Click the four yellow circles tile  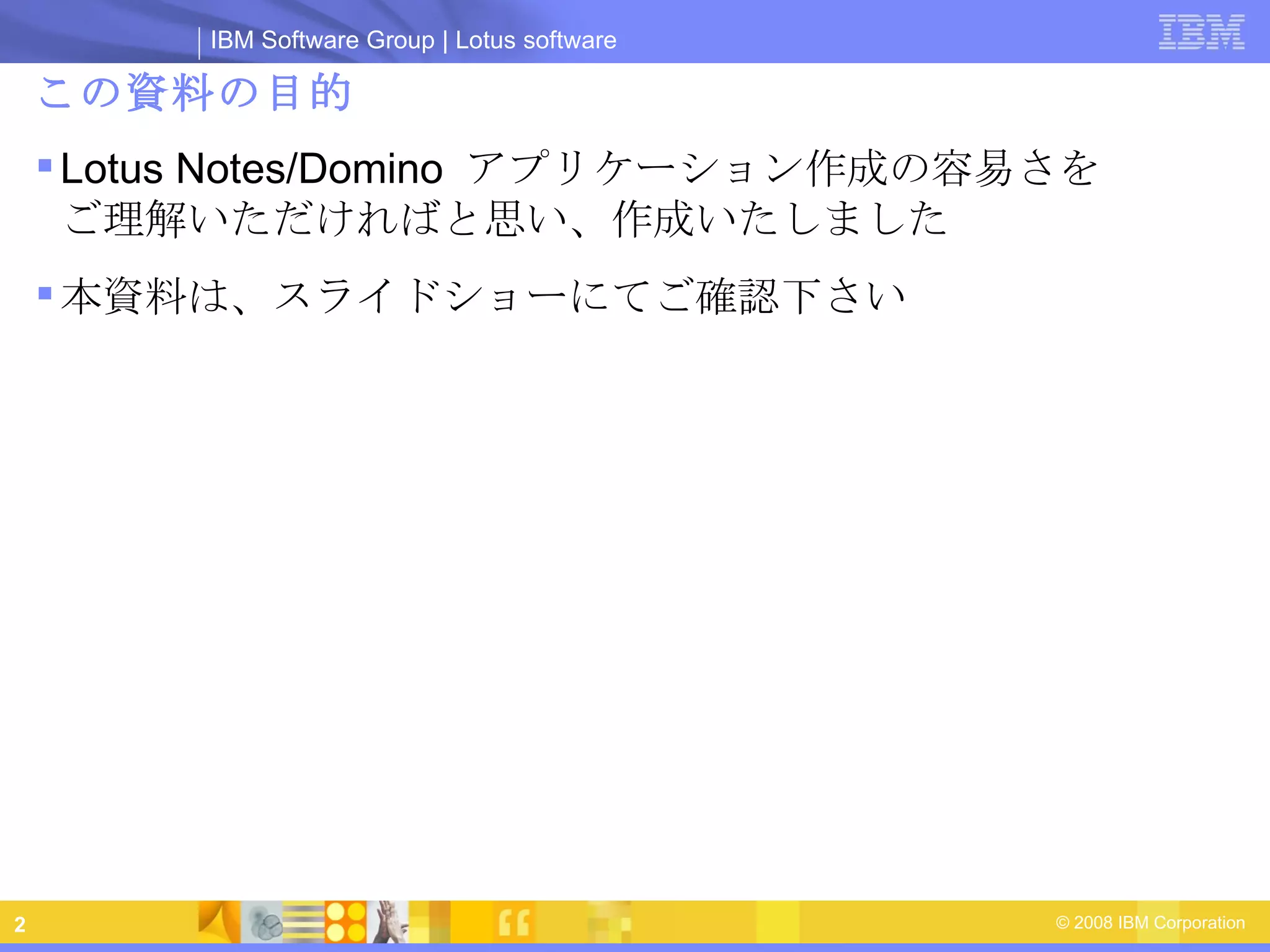(x=345, y=922)
